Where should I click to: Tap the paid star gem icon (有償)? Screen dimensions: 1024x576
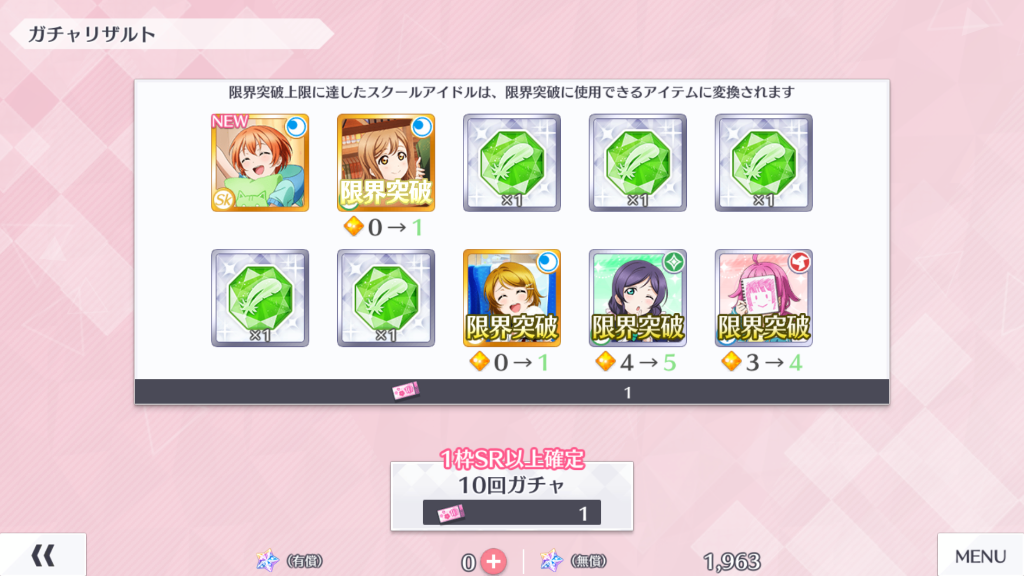(267, 560)
